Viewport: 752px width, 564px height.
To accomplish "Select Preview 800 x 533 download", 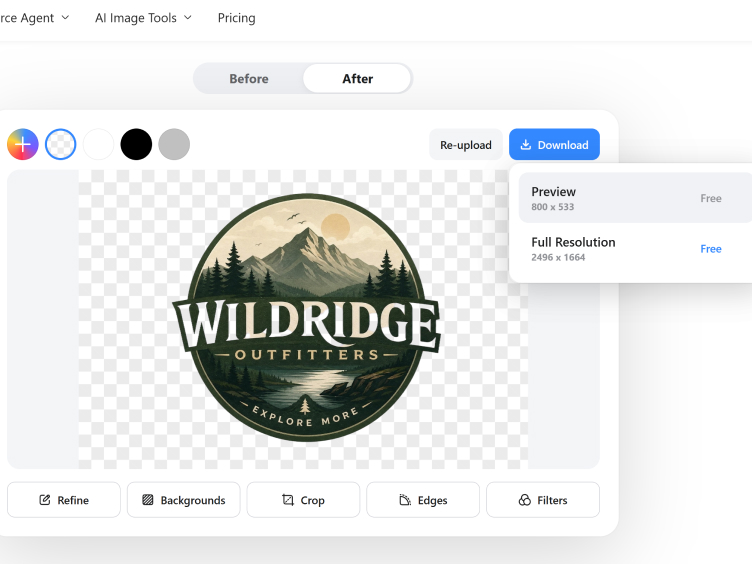I will [635, 198].
